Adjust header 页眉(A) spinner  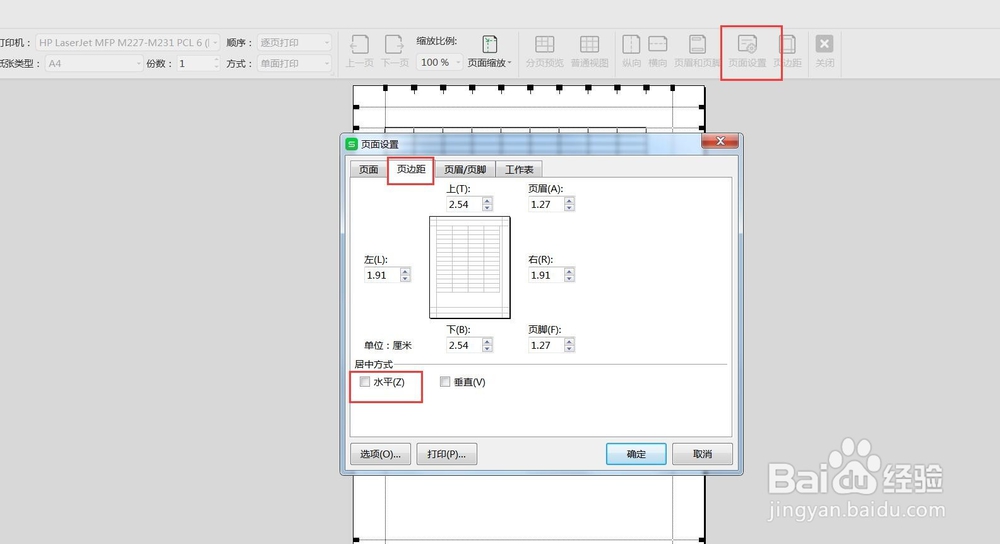click(x=570, y=204)
